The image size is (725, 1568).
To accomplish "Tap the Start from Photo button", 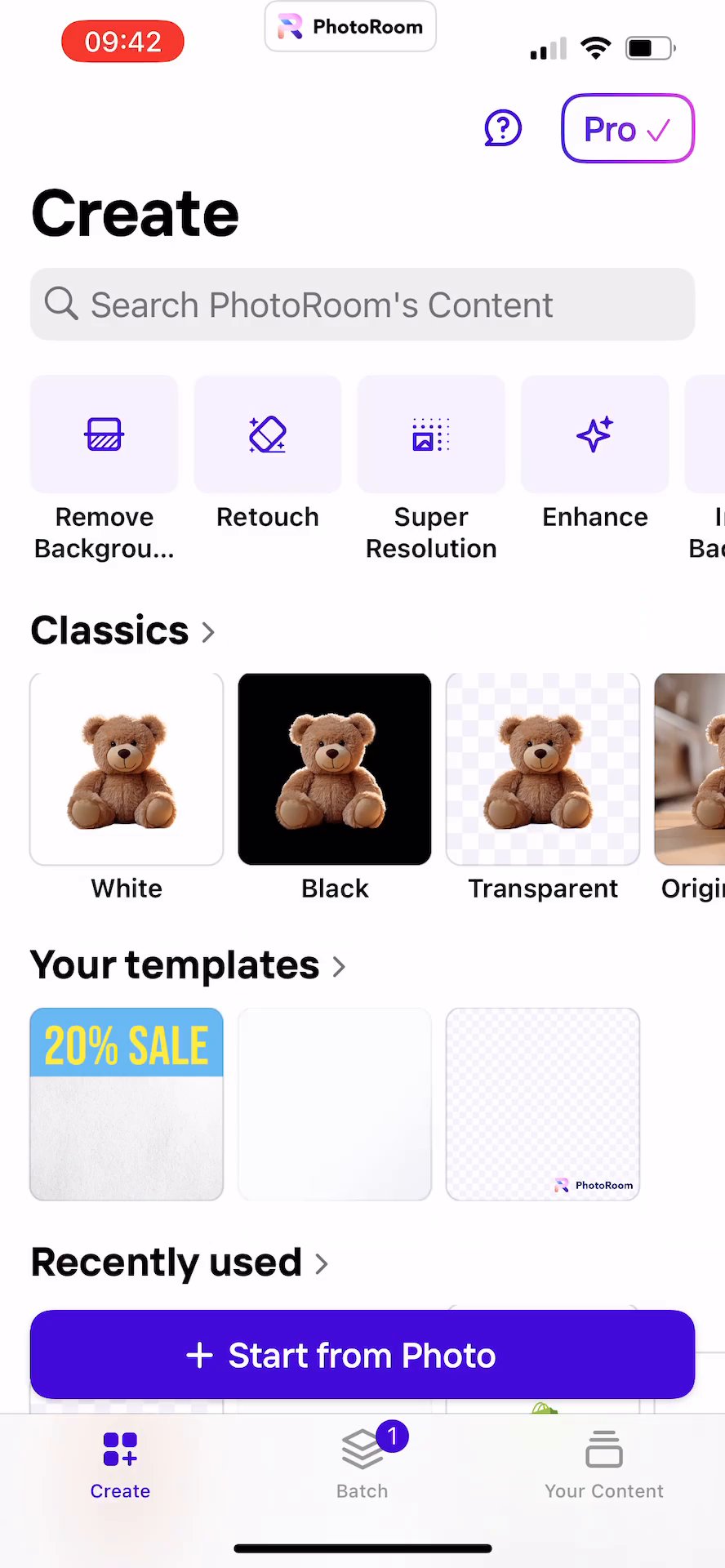I will coord(362,1355).
